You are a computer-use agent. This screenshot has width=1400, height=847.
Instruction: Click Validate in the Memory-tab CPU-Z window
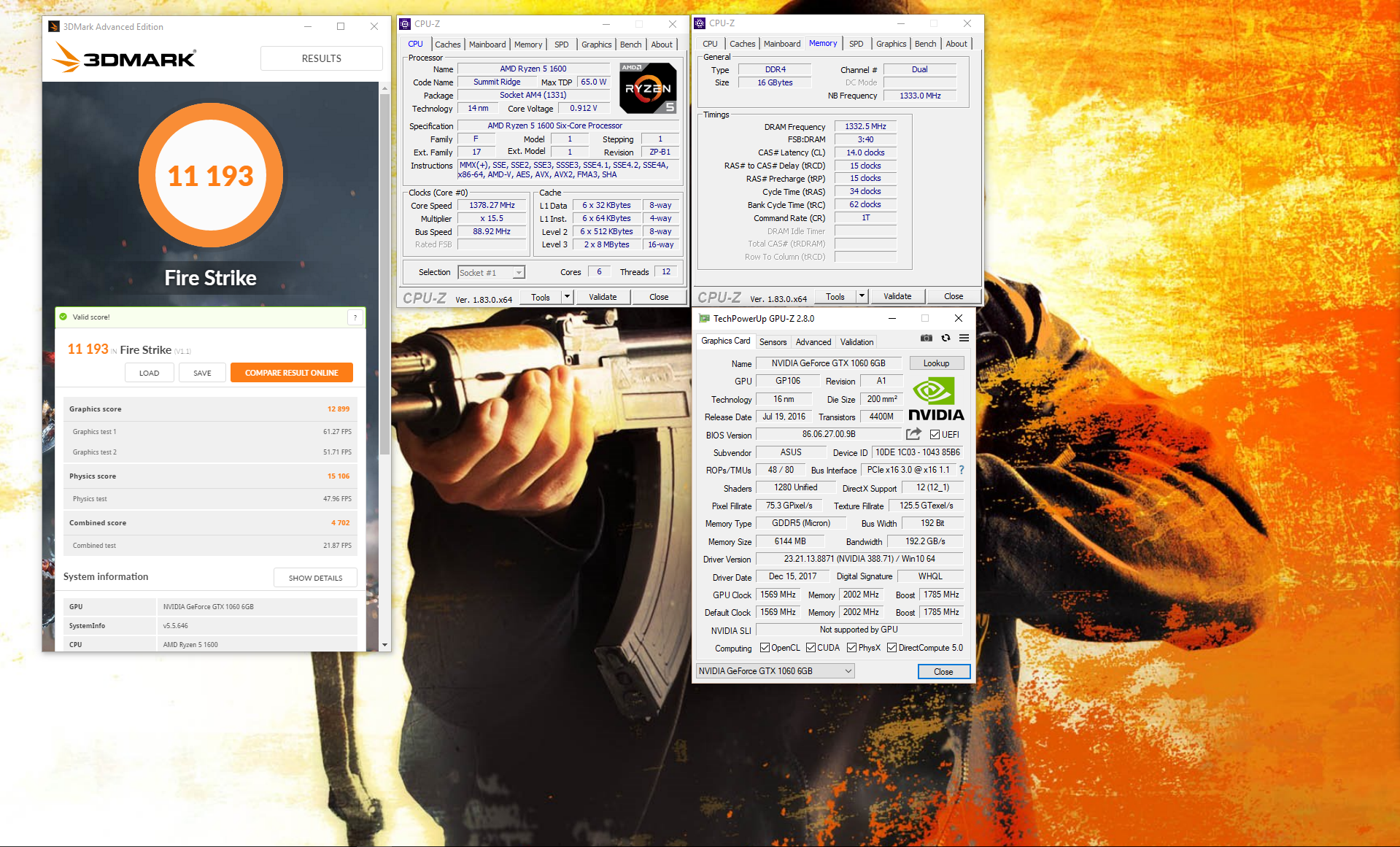point(897,296)
